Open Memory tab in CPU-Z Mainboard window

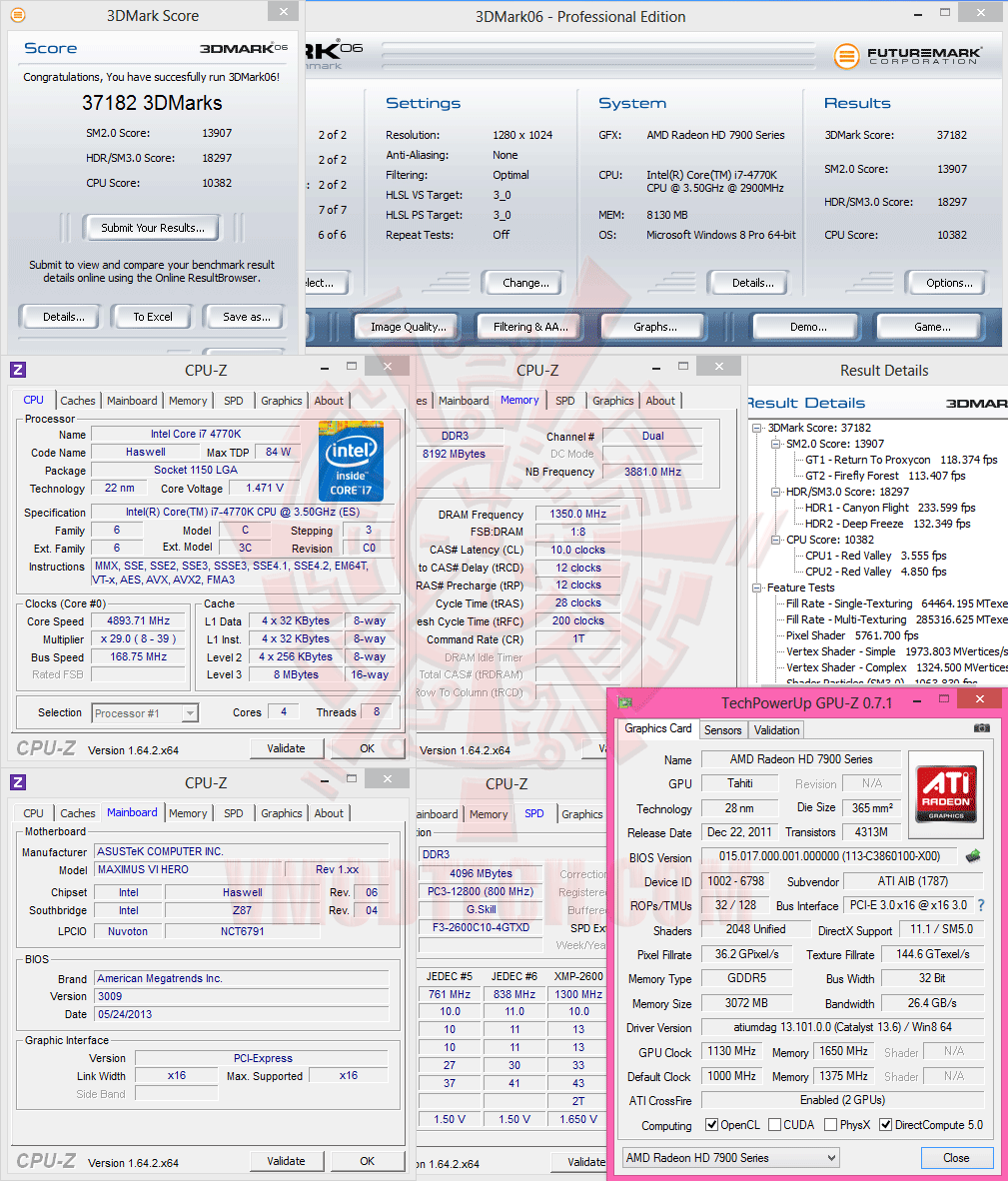pos(188,813)
